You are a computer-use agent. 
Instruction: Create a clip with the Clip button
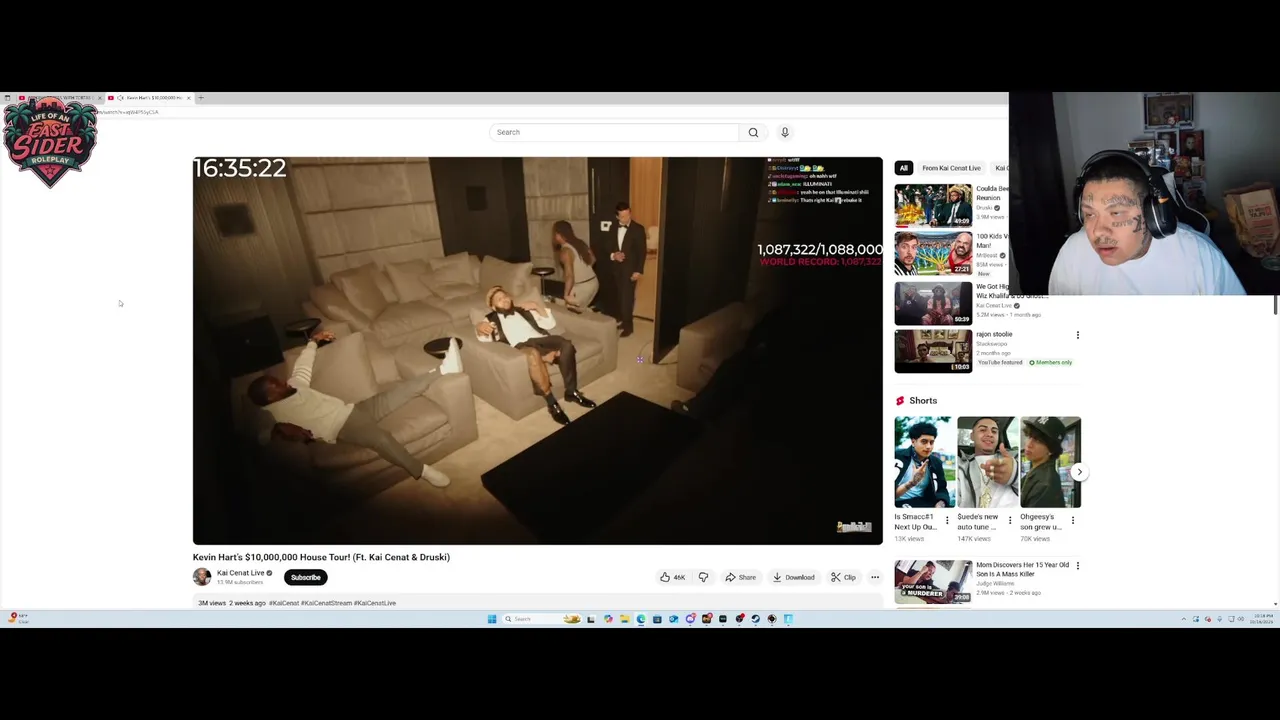point(843,577)
